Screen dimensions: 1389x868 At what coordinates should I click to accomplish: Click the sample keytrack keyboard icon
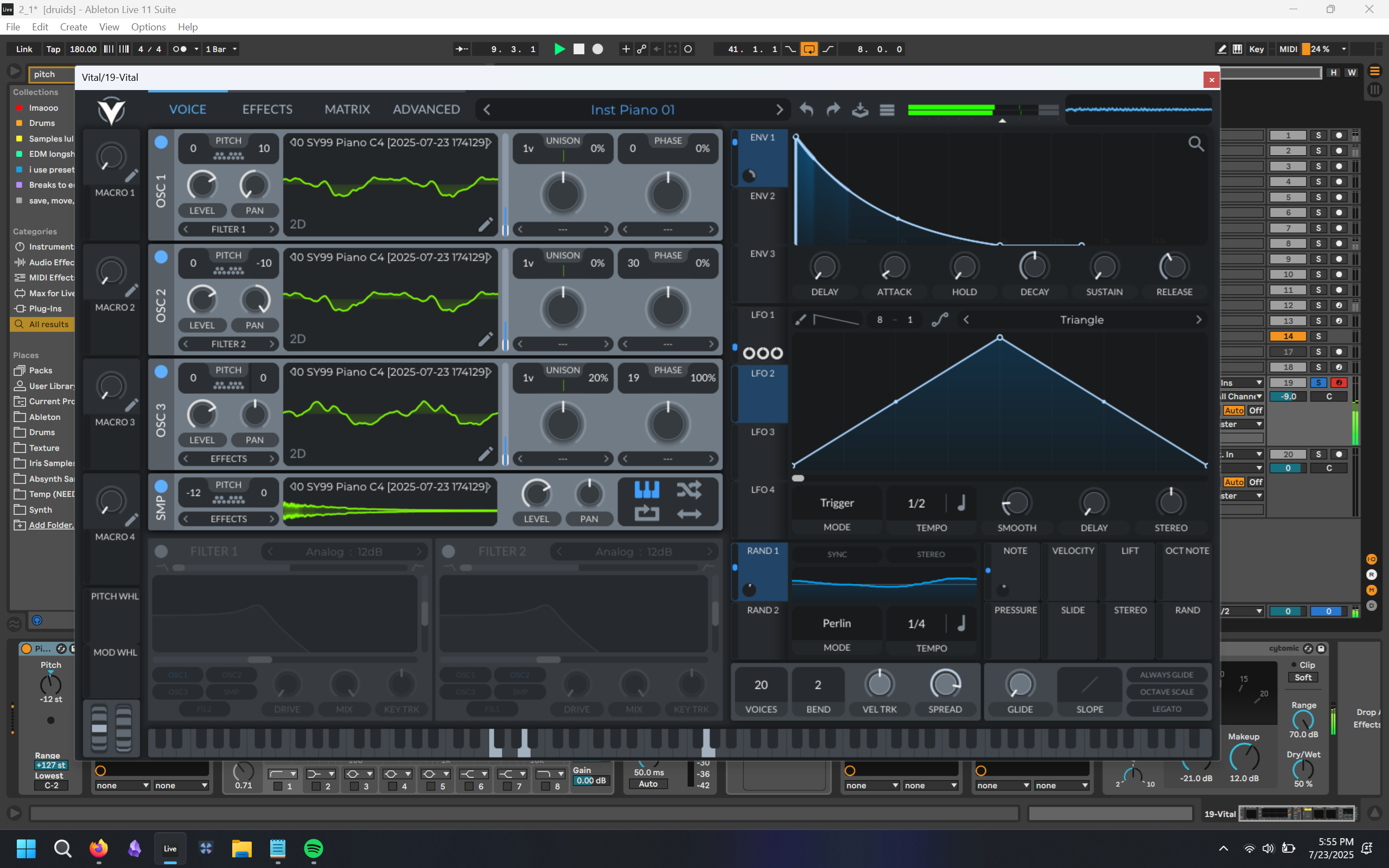(x=646, y=490)
